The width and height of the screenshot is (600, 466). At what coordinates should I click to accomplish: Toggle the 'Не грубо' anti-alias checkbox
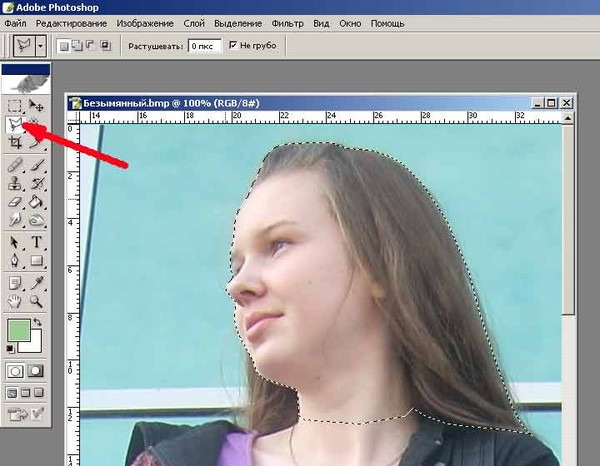(x=233, y=45)
